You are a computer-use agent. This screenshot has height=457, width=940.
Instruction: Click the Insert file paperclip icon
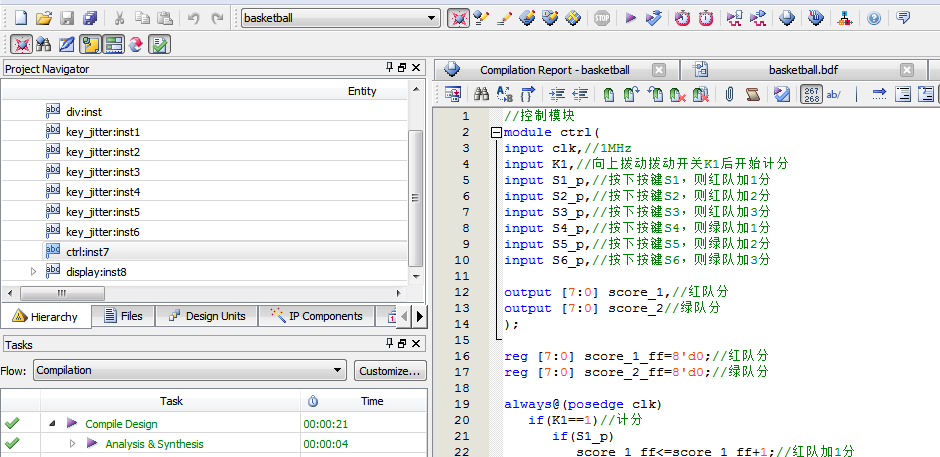730,94
